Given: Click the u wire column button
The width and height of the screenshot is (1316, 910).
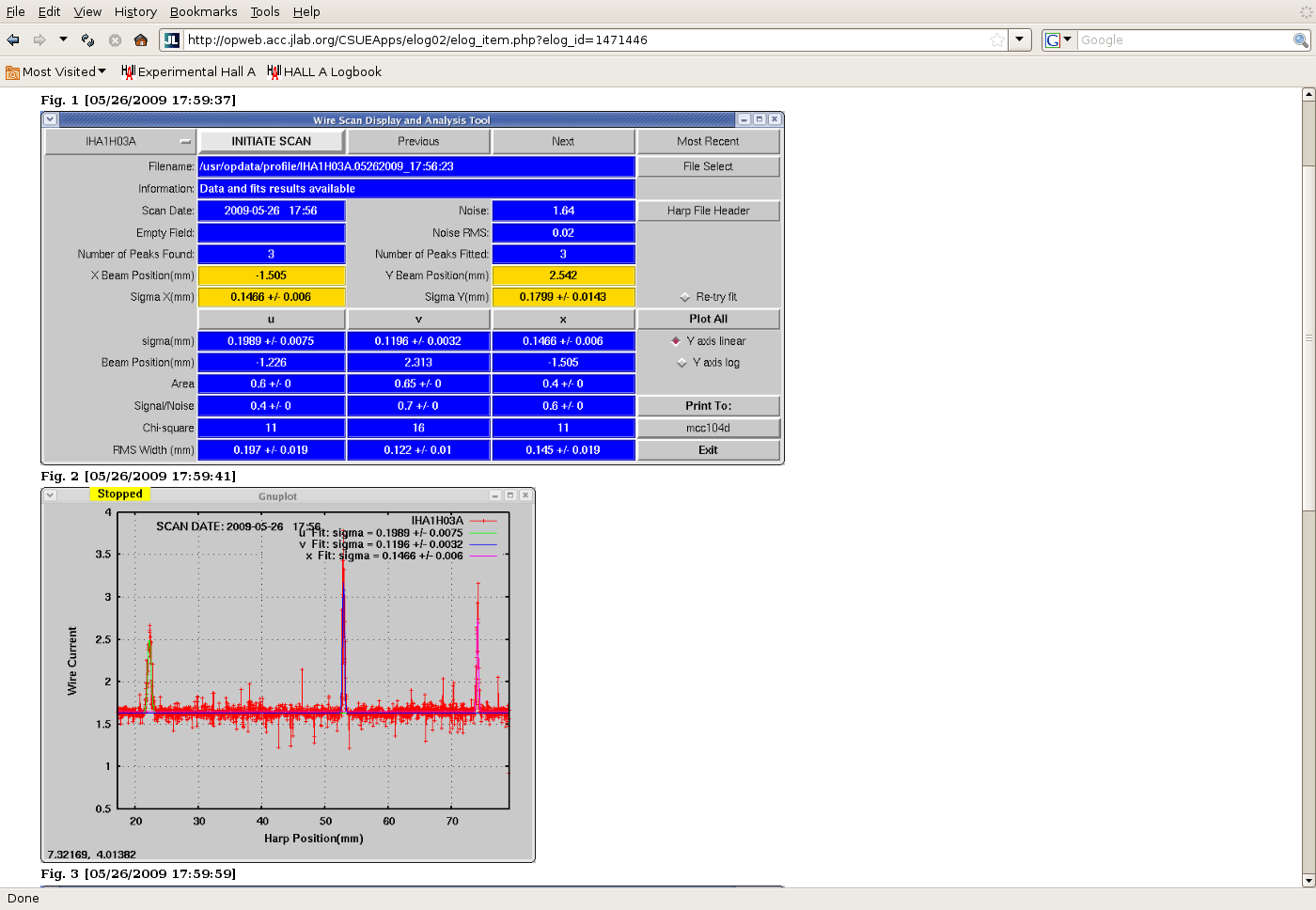Looking at the screenshot, I should pyautogui.click(x=271, y=319).
